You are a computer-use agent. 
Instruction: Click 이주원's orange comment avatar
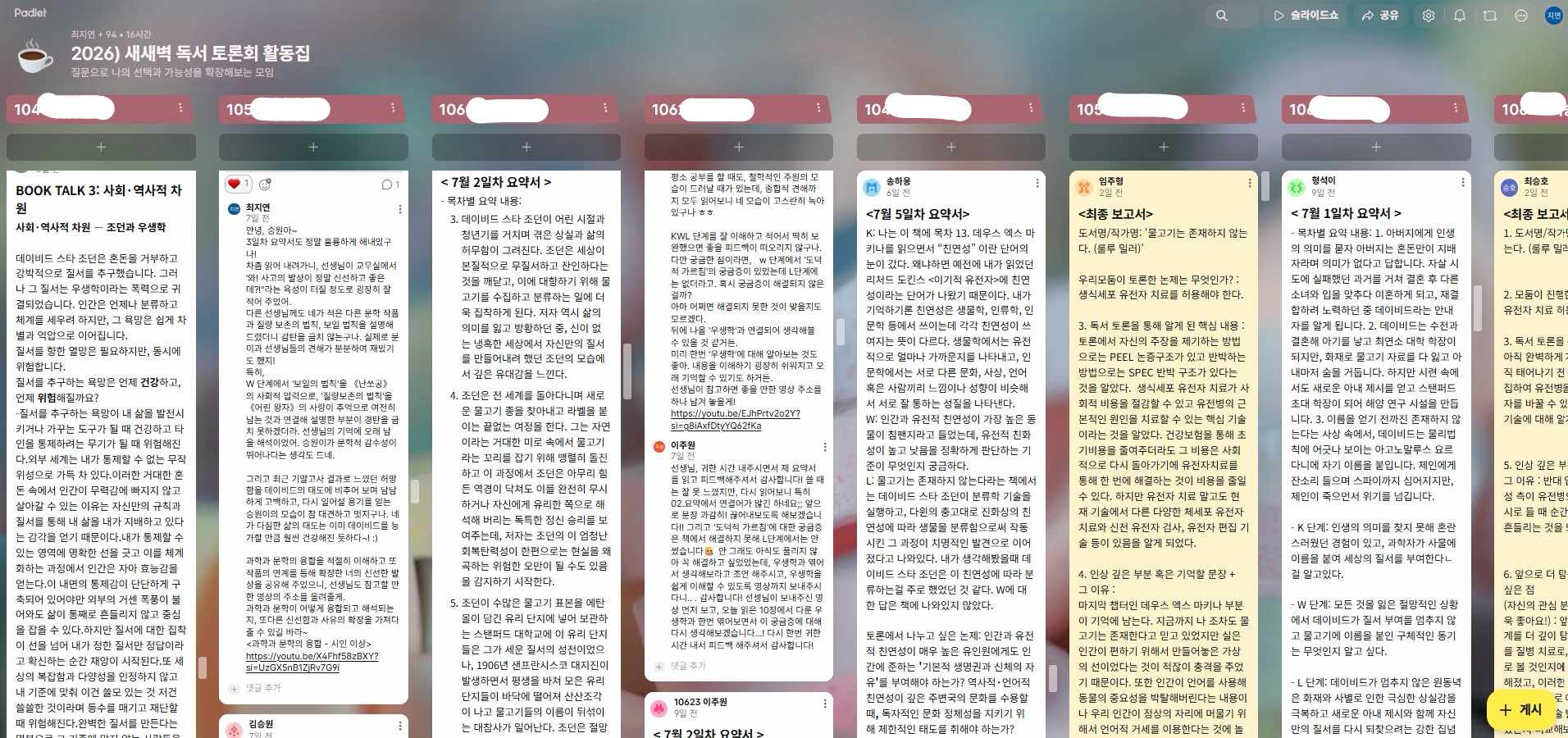(659, 446)
